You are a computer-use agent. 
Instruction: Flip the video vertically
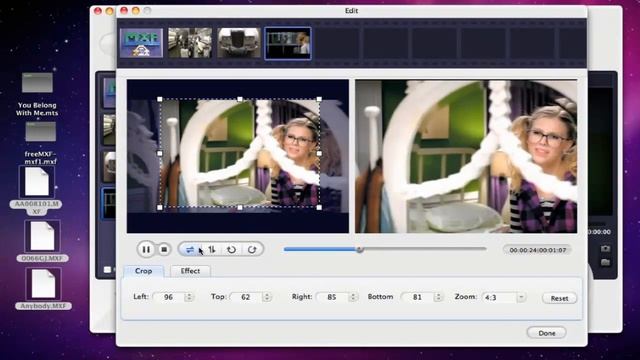click(x=212, y=249)
